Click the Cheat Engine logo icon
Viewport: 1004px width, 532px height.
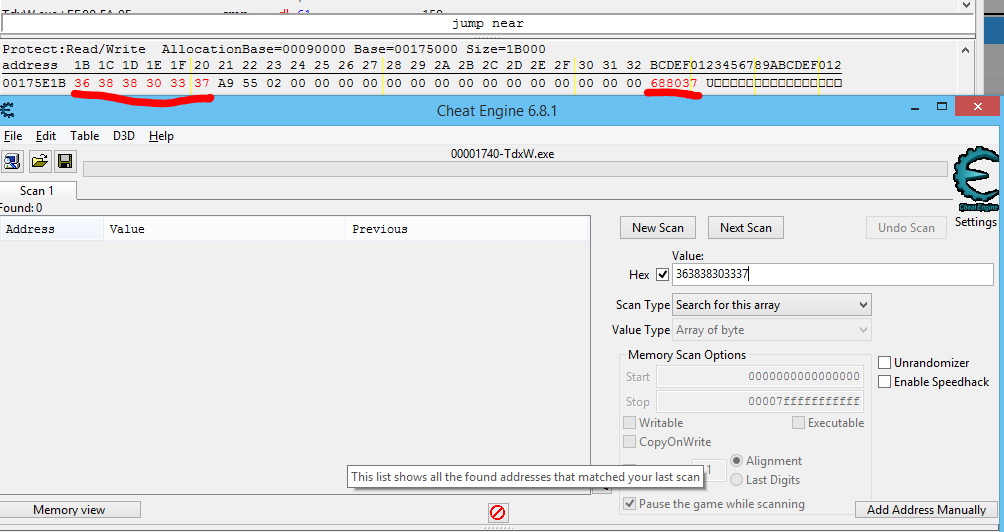975,182
